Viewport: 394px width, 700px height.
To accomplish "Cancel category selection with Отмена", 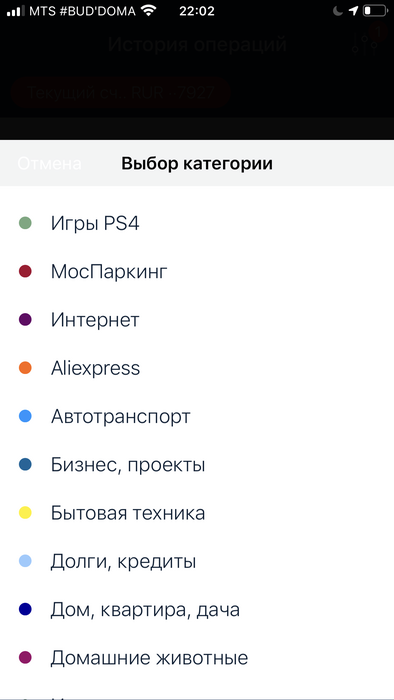I will pos(50,163).
